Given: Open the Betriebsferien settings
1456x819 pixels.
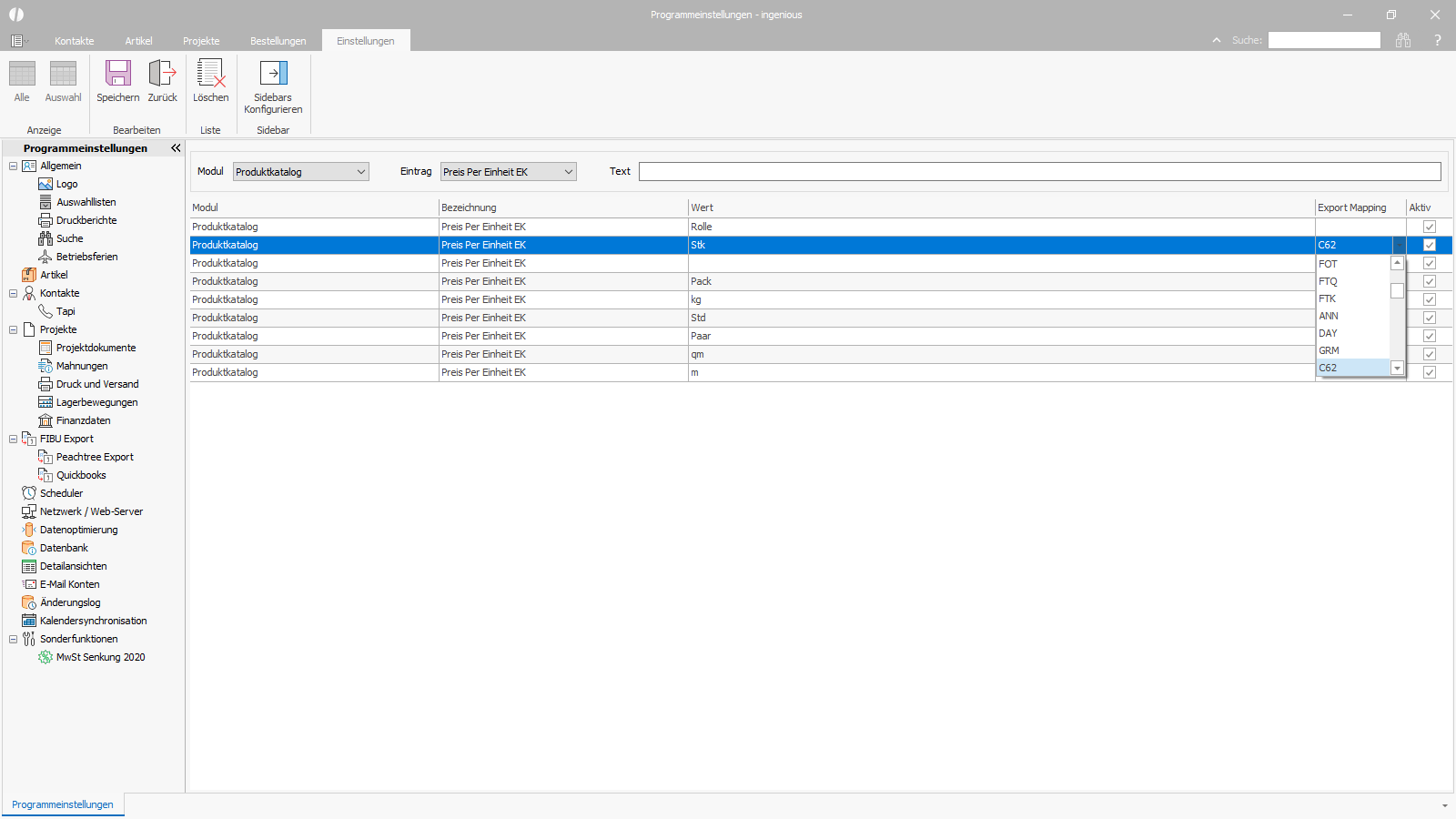Looking at the screenshot, I should tap(86, 257).
